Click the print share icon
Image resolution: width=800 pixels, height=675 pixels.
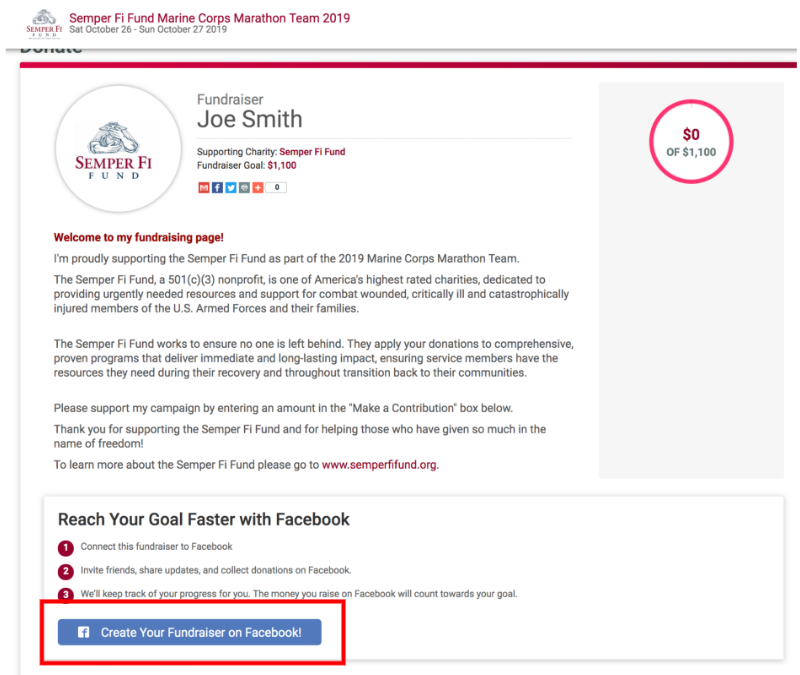(244, 188)
